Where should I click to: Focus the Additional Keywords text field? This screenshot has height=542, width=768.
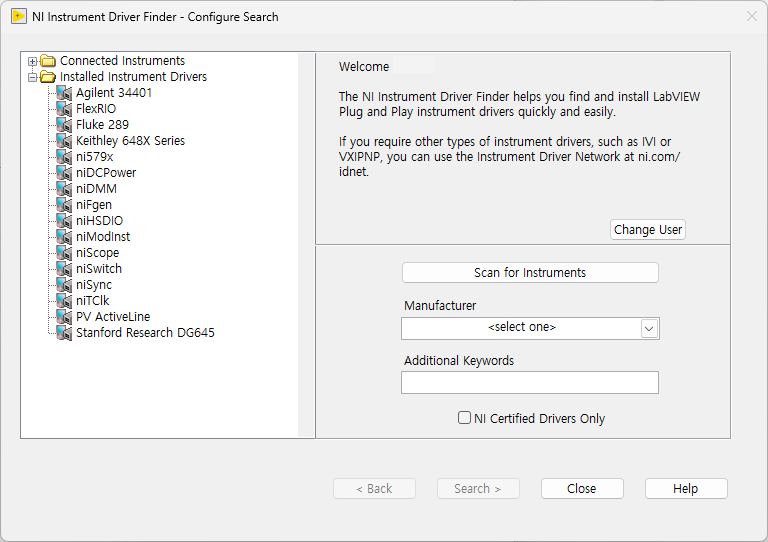click(x=530, y=382)
